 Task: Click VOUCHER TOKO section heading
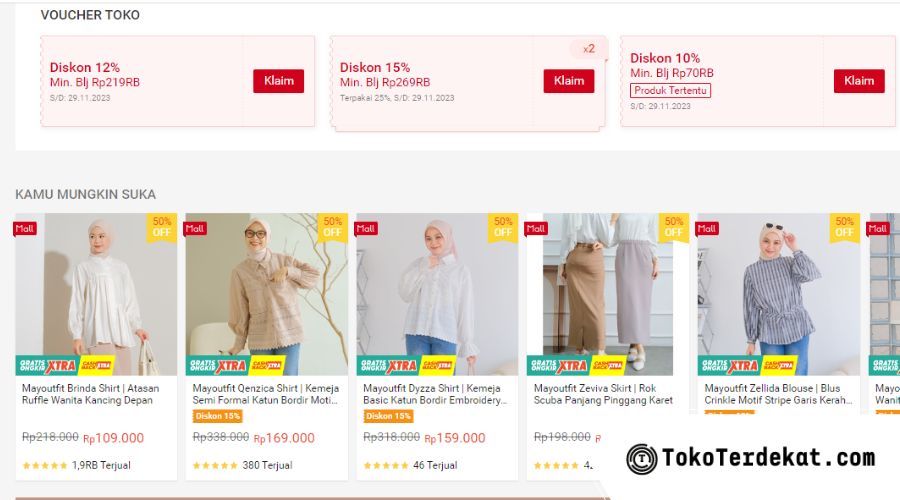pos(90,15)
